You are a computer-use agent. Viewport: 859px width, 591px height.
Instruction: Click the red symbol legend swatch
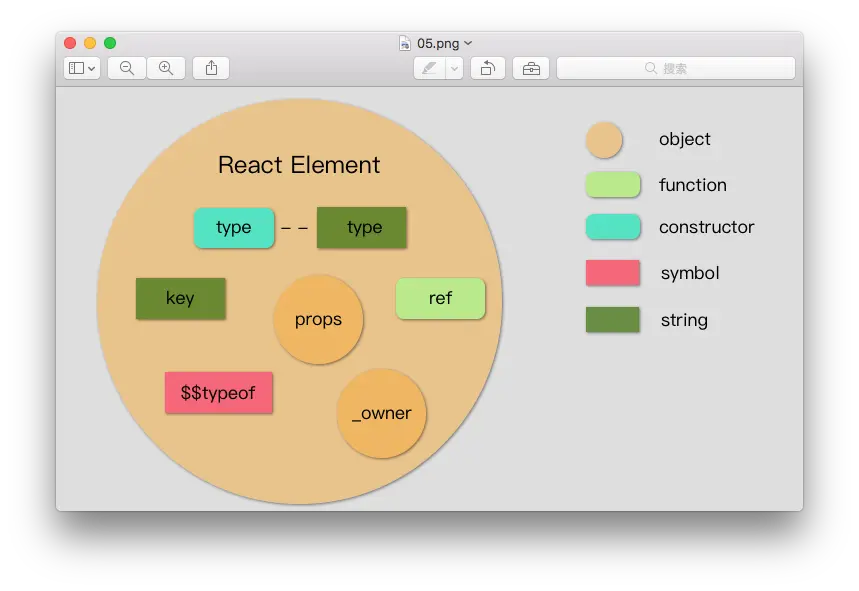tap(613, 273)
